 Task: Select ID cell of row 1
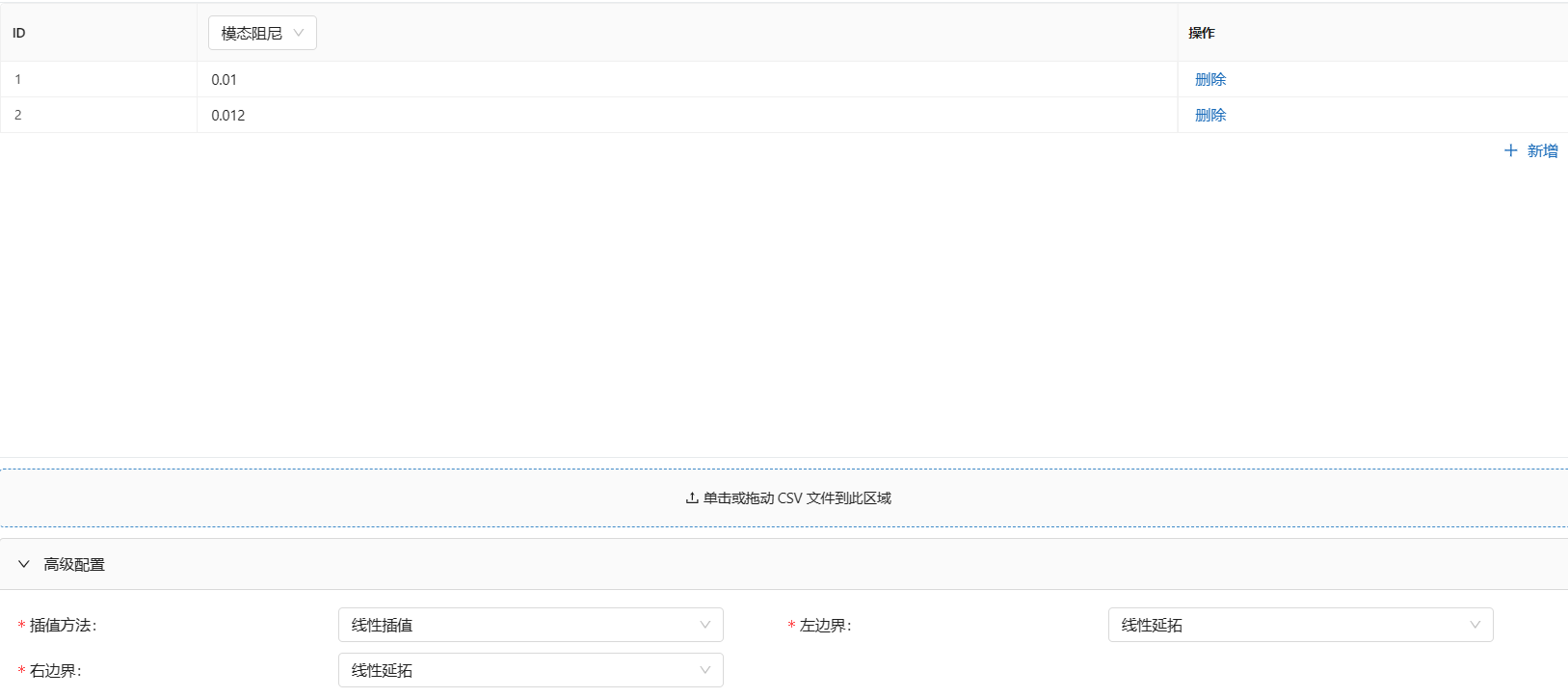[x=98, y=80]
